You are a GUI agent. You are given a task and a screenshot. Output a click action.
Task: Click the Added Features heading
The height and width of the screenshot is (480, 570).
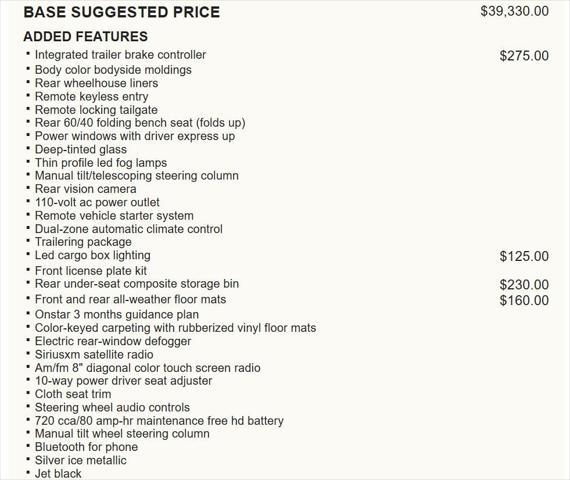(85, 36)
